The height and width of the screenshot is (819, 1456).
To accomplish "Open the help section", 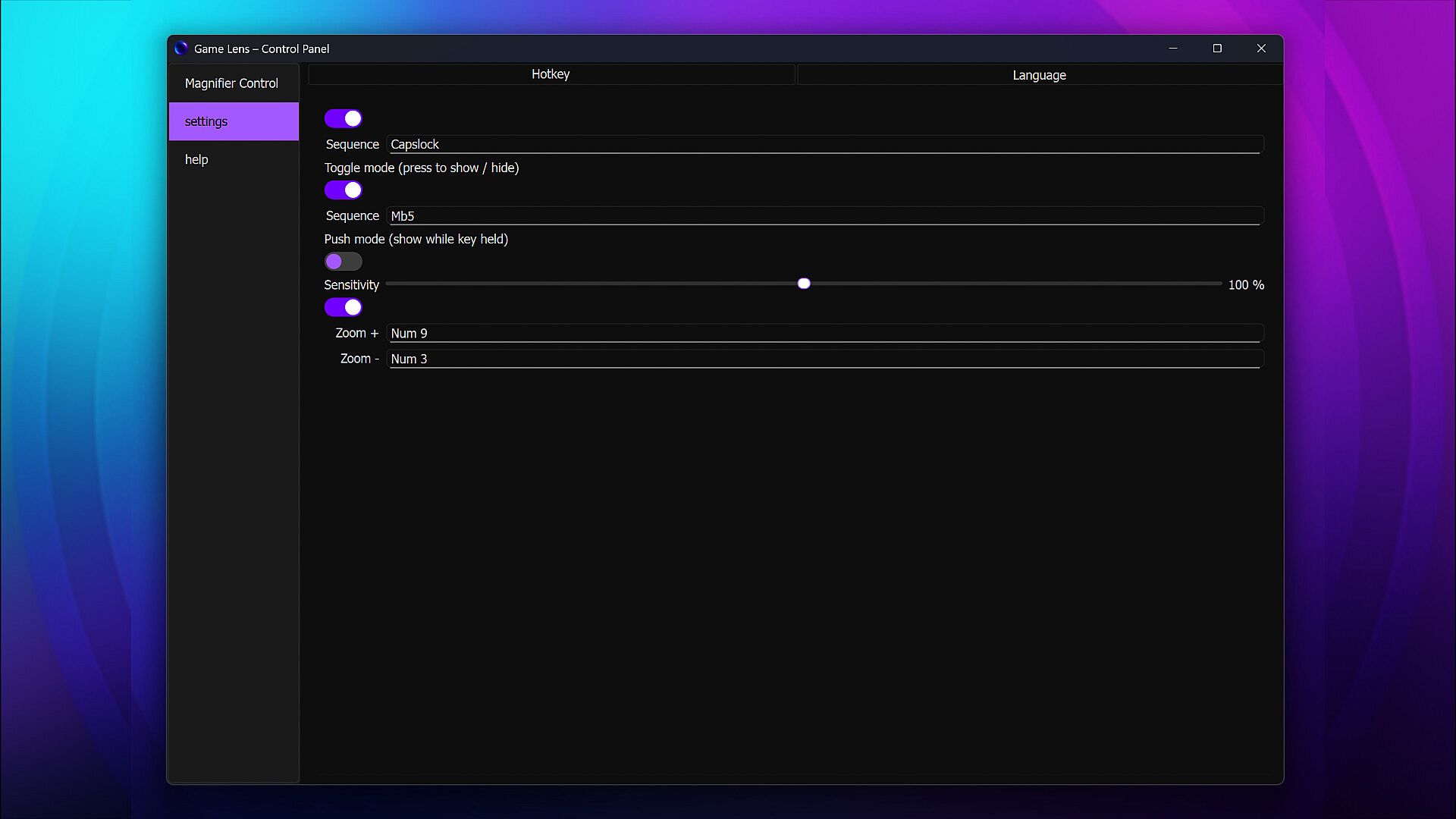I will 196,159.
